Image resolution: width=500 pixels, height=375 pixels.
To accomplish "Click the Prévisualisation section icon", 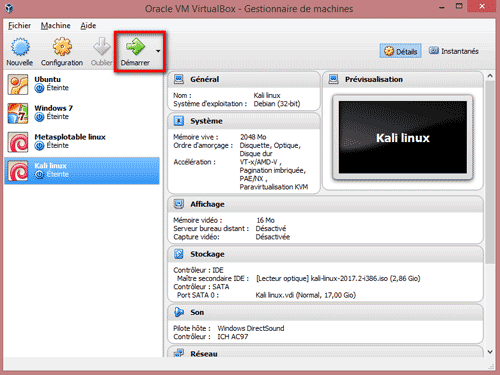I will [x=333, y=79].
